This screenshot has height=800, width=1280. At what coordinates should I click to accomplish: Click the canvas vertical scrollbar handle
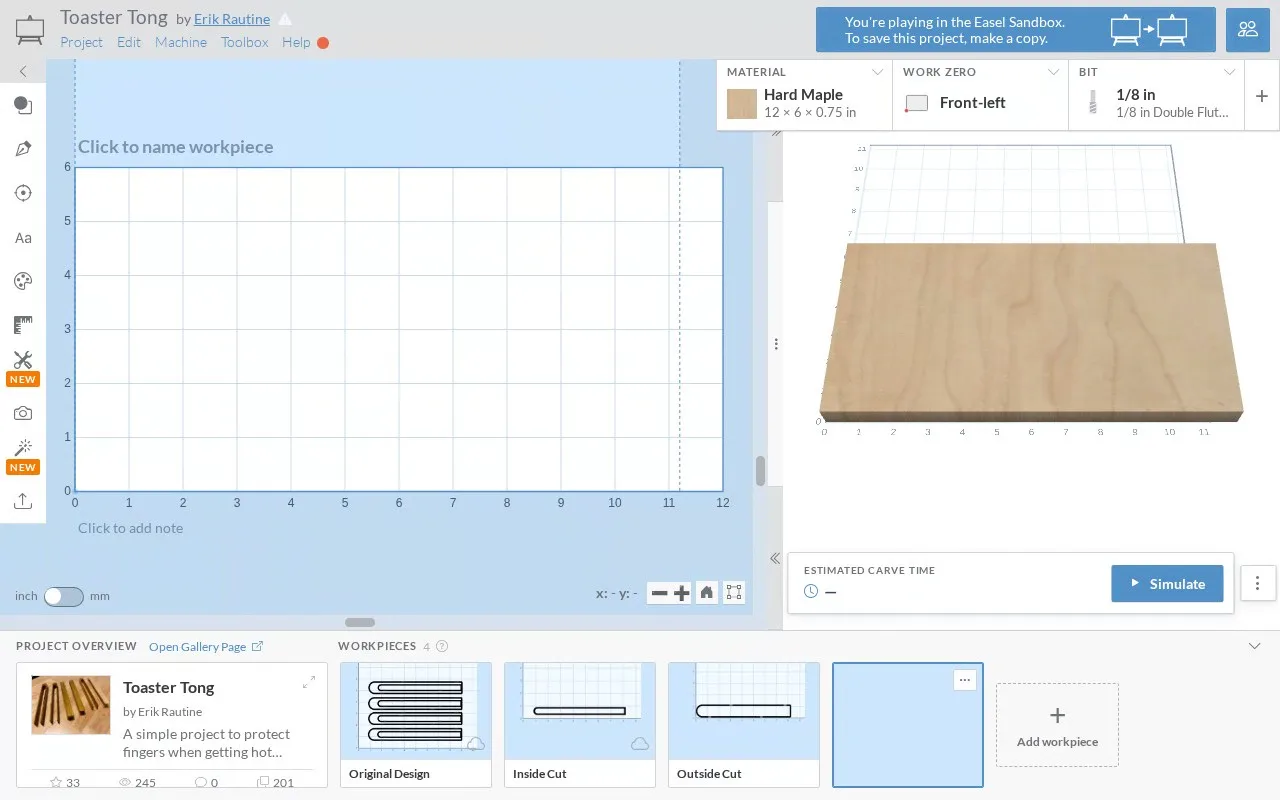760,471
